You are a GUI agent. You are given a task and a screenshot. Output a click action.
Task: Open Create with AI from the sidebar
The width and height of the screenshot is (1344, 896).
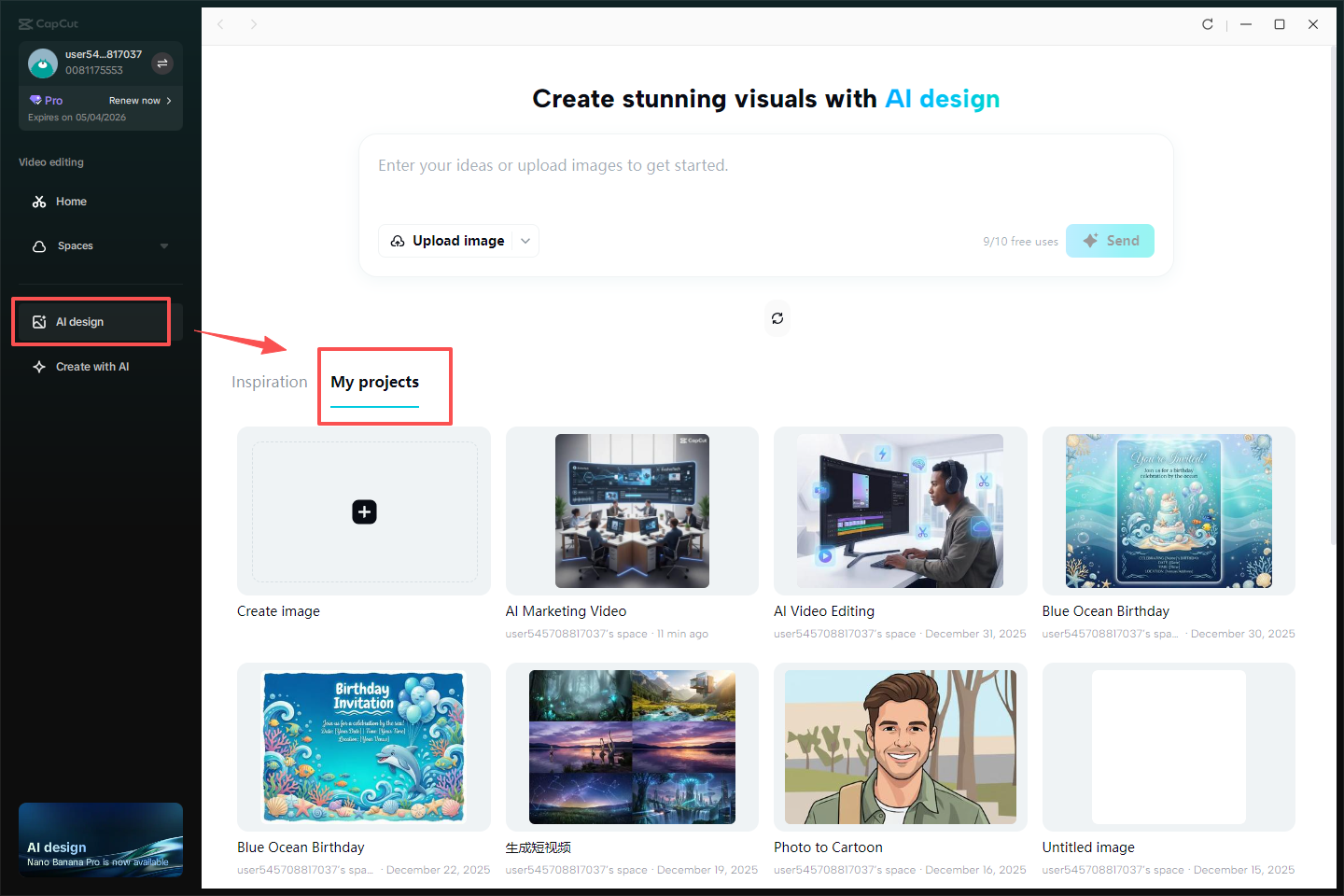pos(91,366)
